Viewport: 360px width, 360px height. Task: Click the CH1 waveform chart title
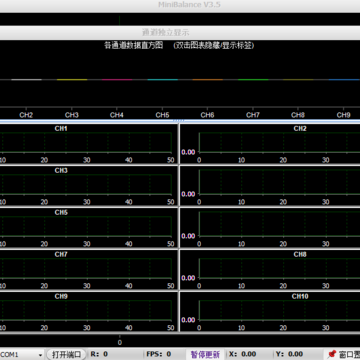61,128
